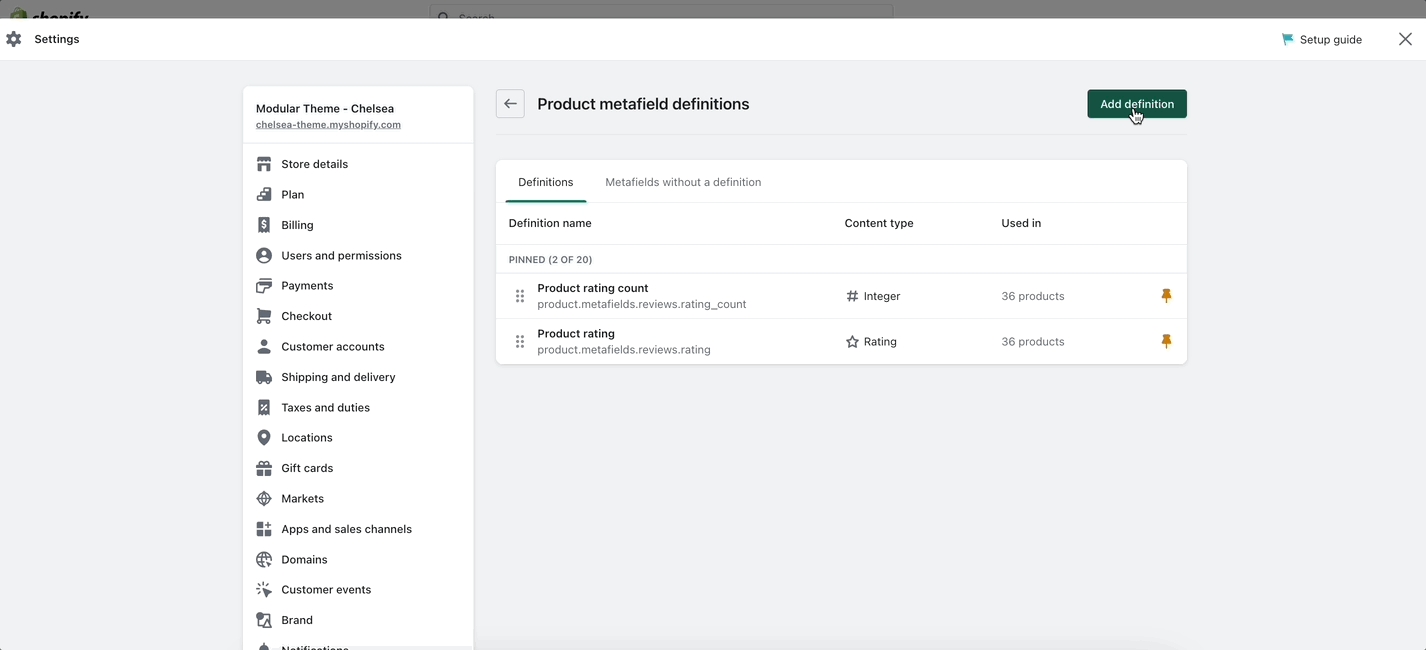Click the Content type column header
1426x650 pixels.
pos(879,223)
